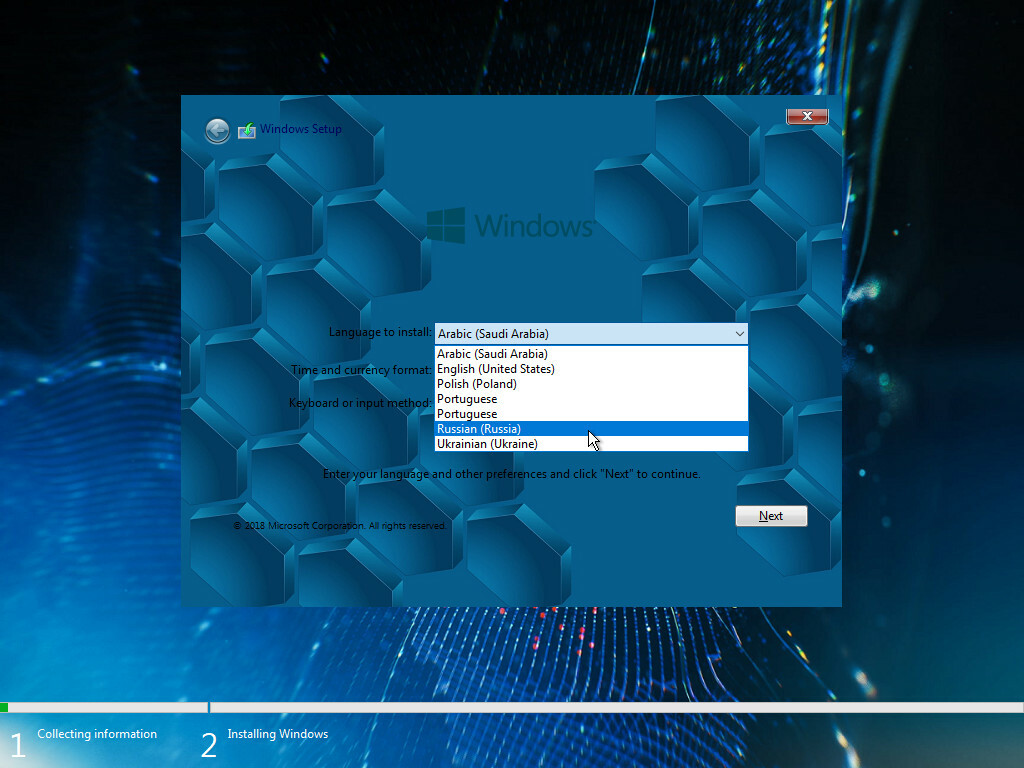This screenshot has height=768, width=1024.
Task: Collapse the language list using the dropdown arrow
Action: pos(739,334)
